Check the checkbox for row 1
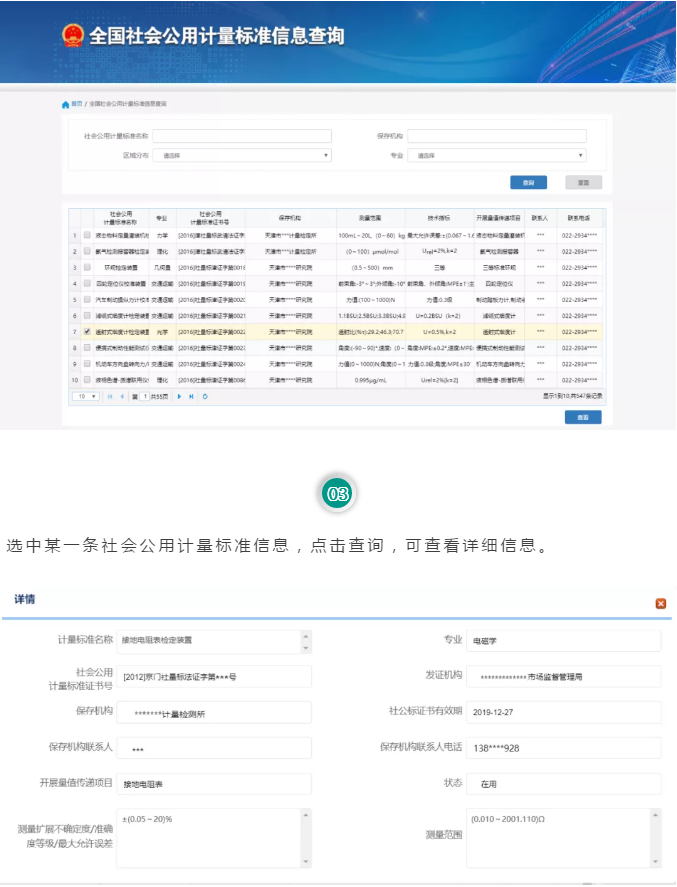The image size is (677, 887). pos(88,235)
